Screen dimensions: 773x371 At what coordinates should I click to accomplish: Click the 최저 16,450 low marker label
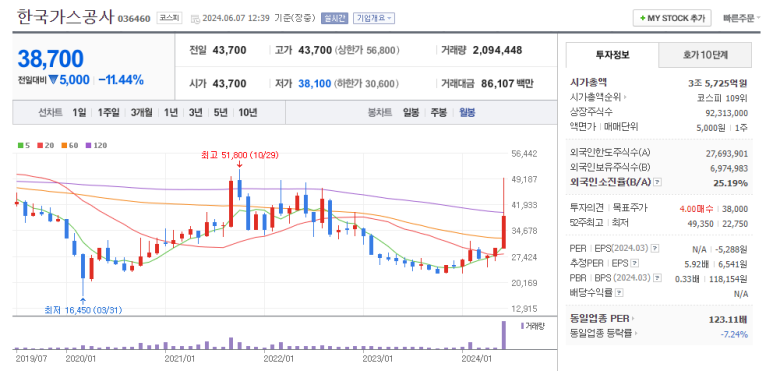[83, 310]
